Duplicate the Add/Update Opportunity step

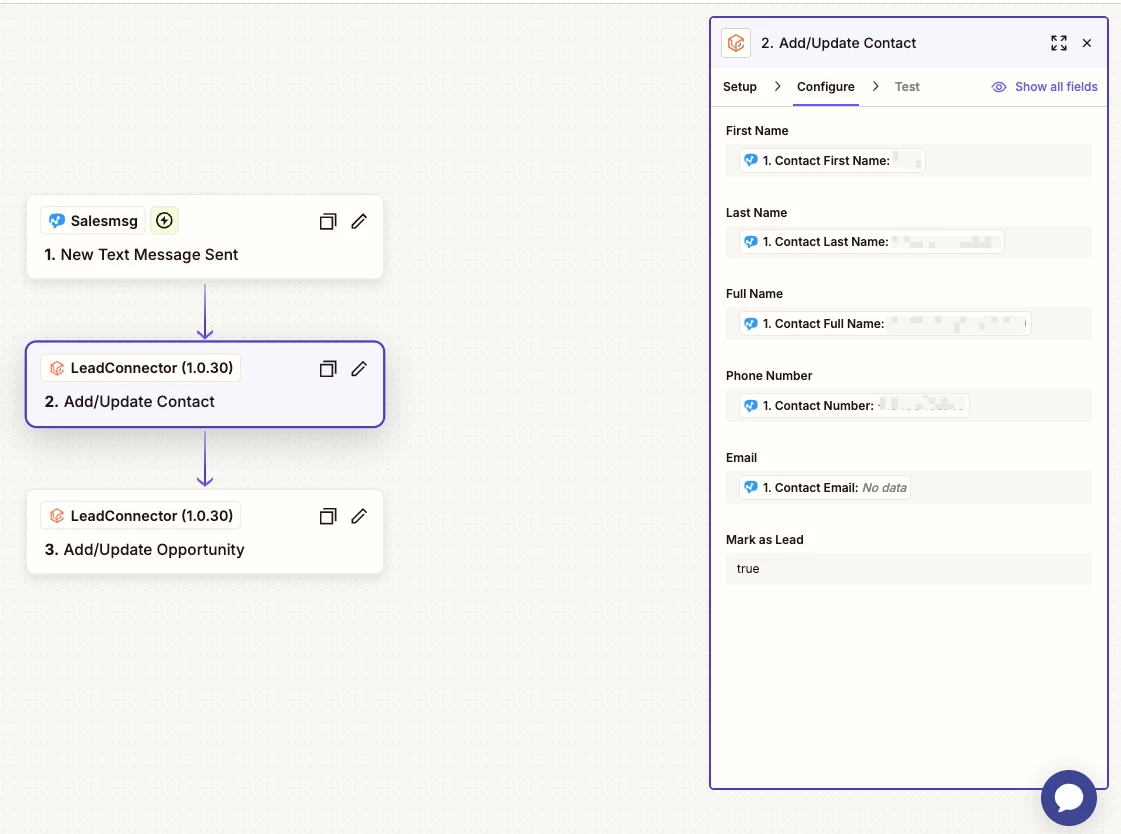coord(328,517)
